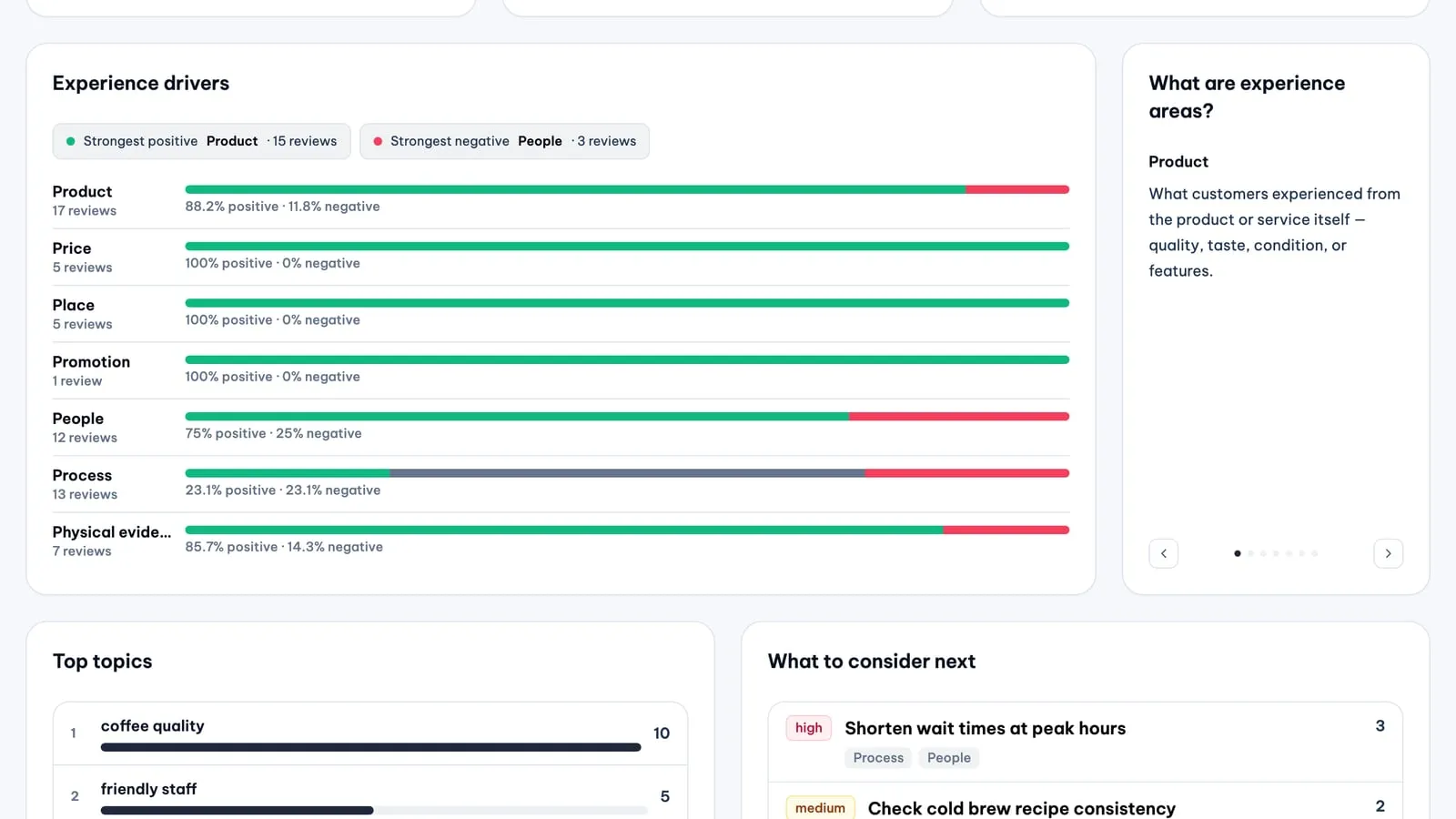Image resolution: width=1456 pixels, height=819 pixels.
Task: Click the 'What to consider next' heading
Action: [872, 662]
